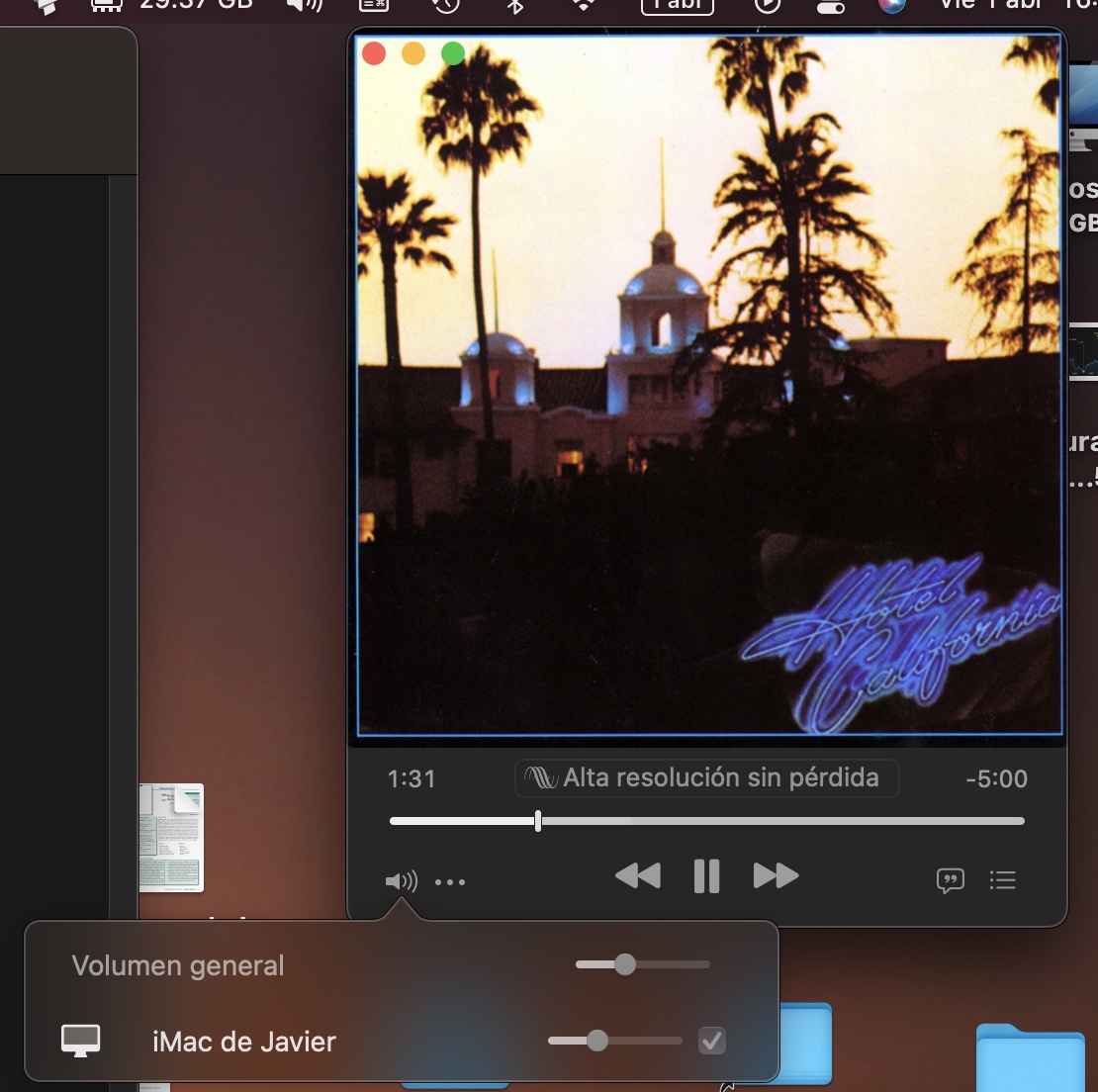Open the Bluetooth menu bar icon
Screen dimensions: 1098x1092
coord(516,5)
